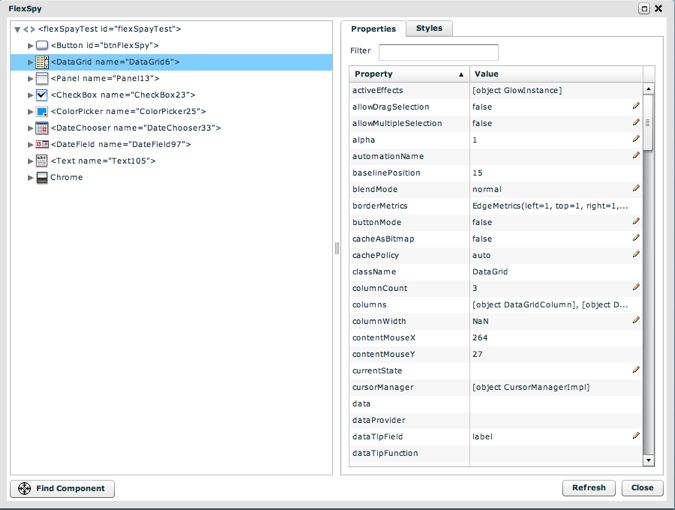Image resolution: width=675 pixels, height=510 pixels.
Task: Expand the DataGrid6 tree node
Action: click(x=30, y=62)
